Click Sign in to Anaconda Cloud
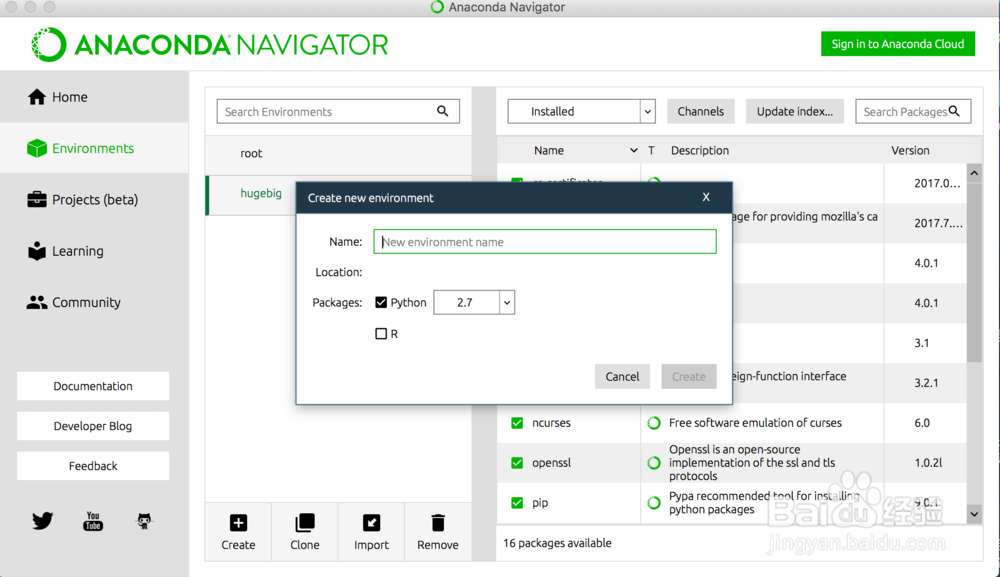 [898, 44]
